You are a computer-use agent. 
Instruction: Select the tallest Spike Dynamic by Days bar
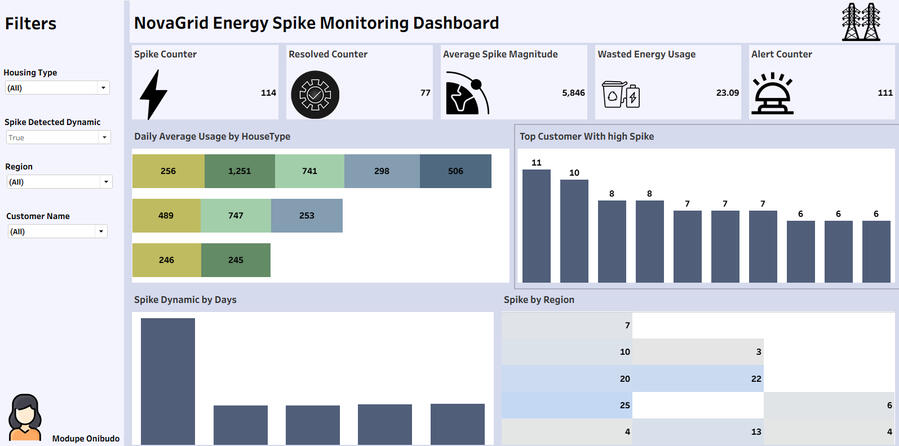(x=167, y=381)
